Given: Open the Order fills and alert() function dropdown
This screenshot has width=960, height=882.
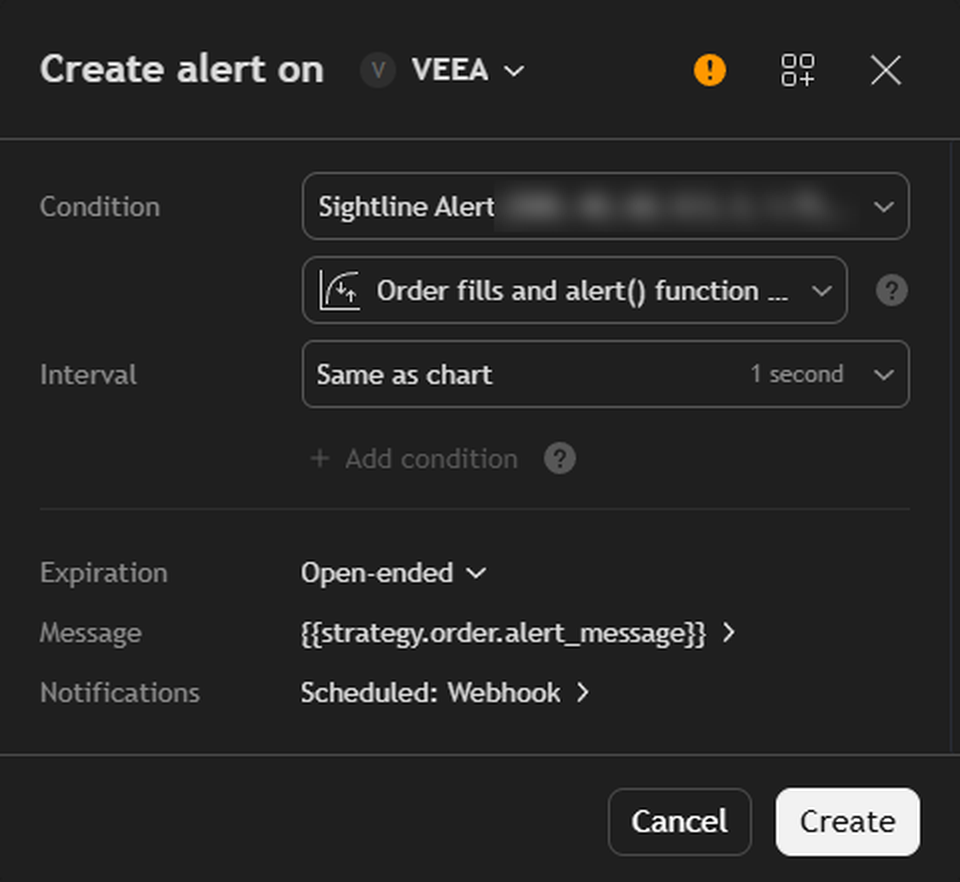Looking at the screenshot, I should pos(575,290).
